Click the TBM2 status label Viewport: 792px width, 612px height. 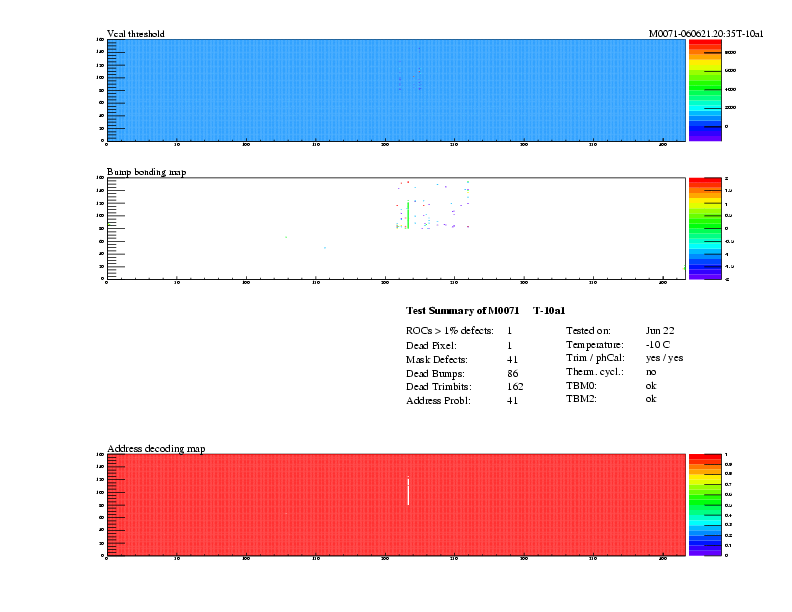click(x=581, y=399)
